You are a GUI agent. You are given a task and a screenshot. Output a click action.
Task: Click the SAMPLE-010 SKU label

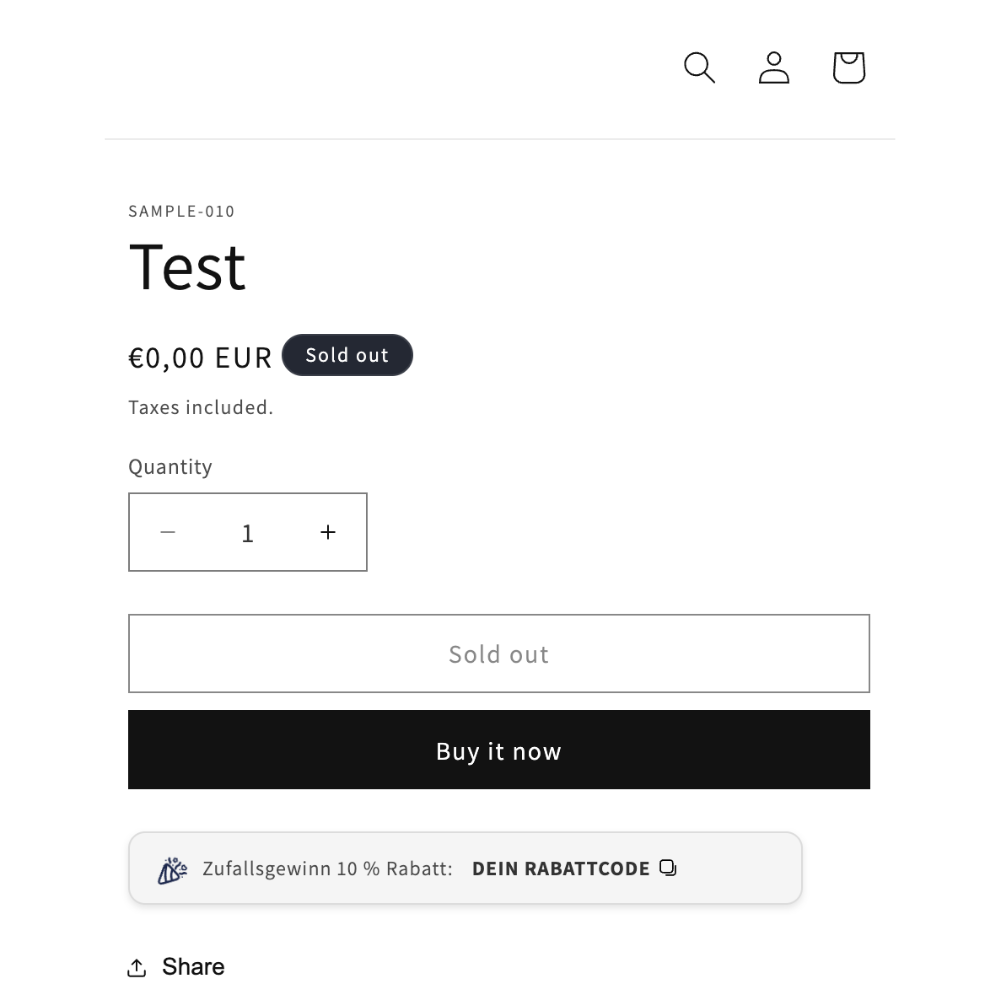pyautogui.click(x=182, y=212)
